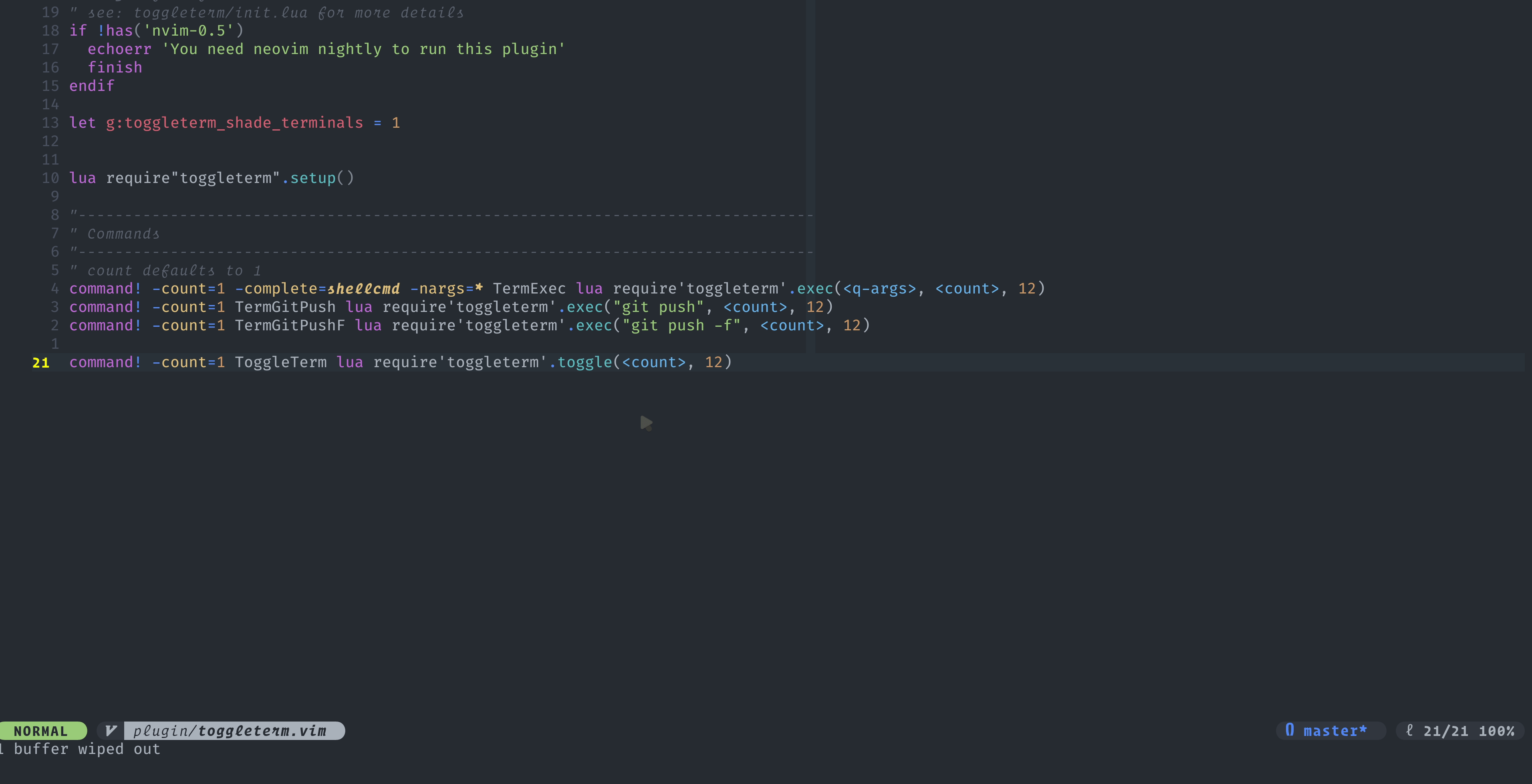Click the 21/21 100% position indicator
Viewport: 1532px width, 784px height.
pos(1468,730)
